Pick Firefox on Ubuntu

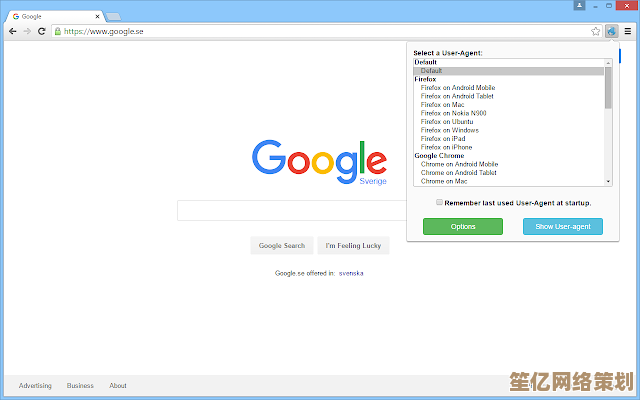pos(509,122)
